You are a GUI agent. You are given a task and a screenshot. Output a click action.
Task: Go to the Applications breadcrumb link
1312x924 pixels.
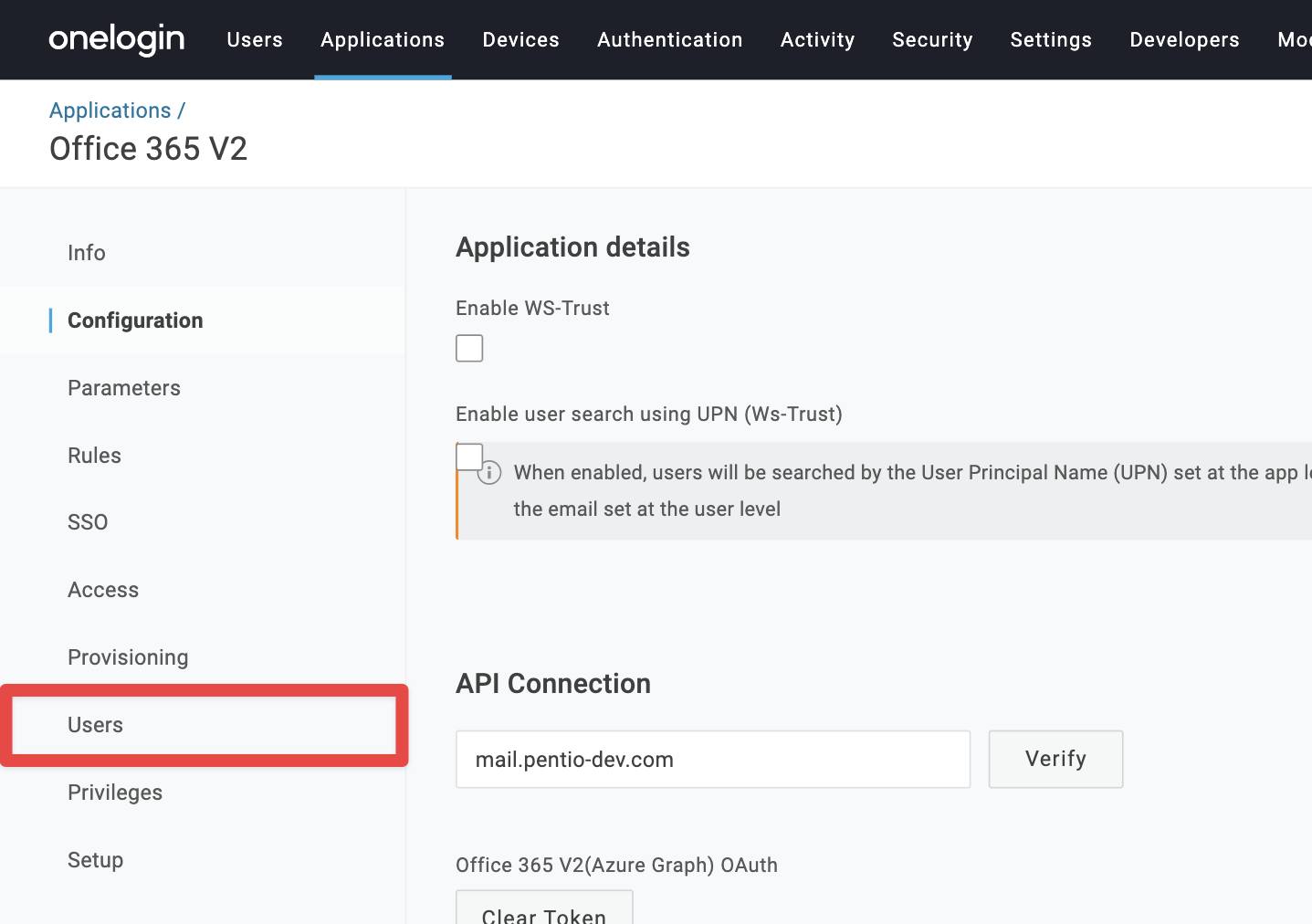110,110
